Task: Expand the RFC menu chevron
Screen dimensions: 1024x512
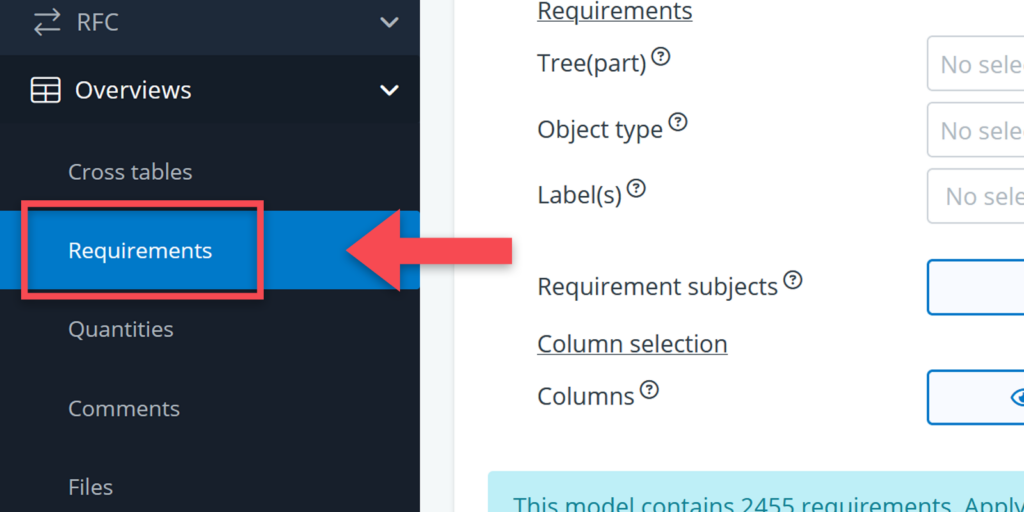Action: pos(389,22)
